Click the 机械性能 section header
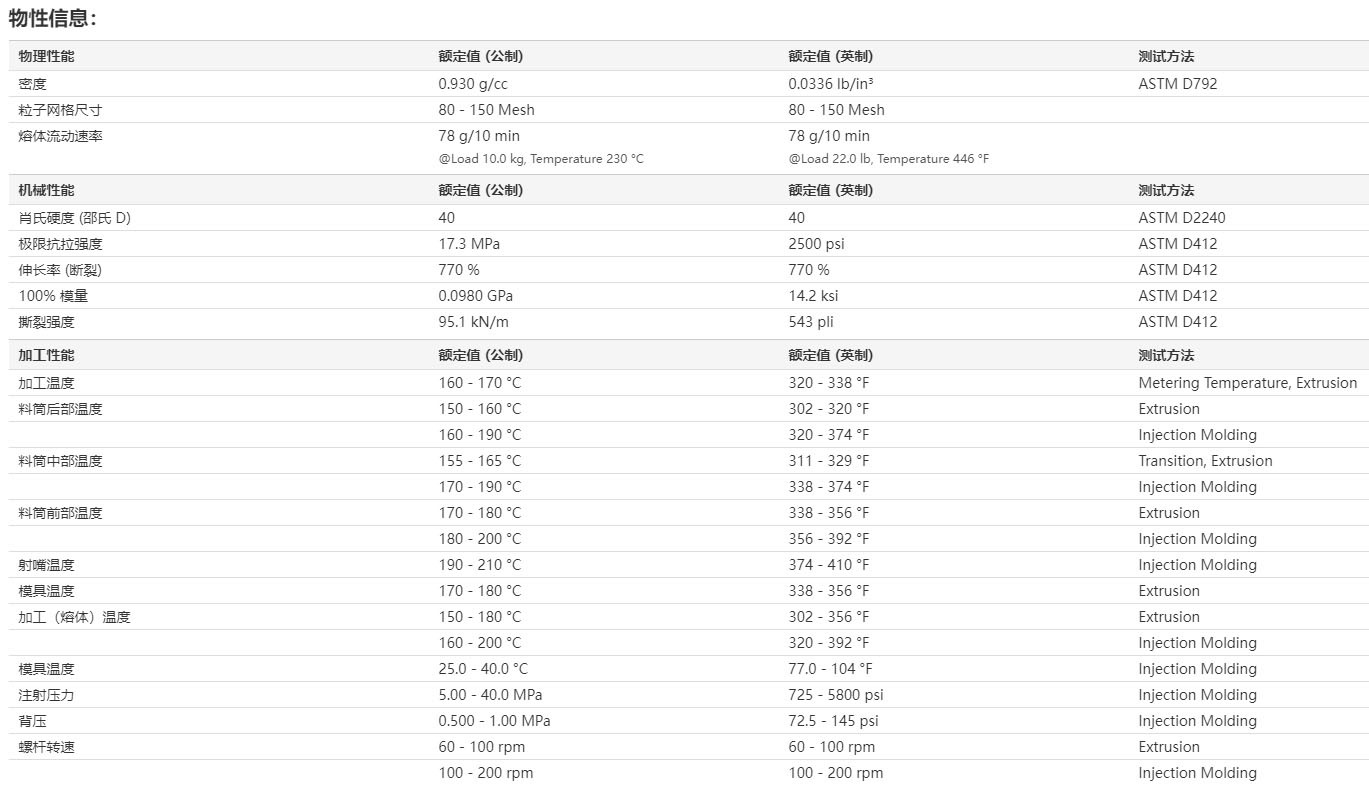This screenshot has width=1369, height=793. 46,190
